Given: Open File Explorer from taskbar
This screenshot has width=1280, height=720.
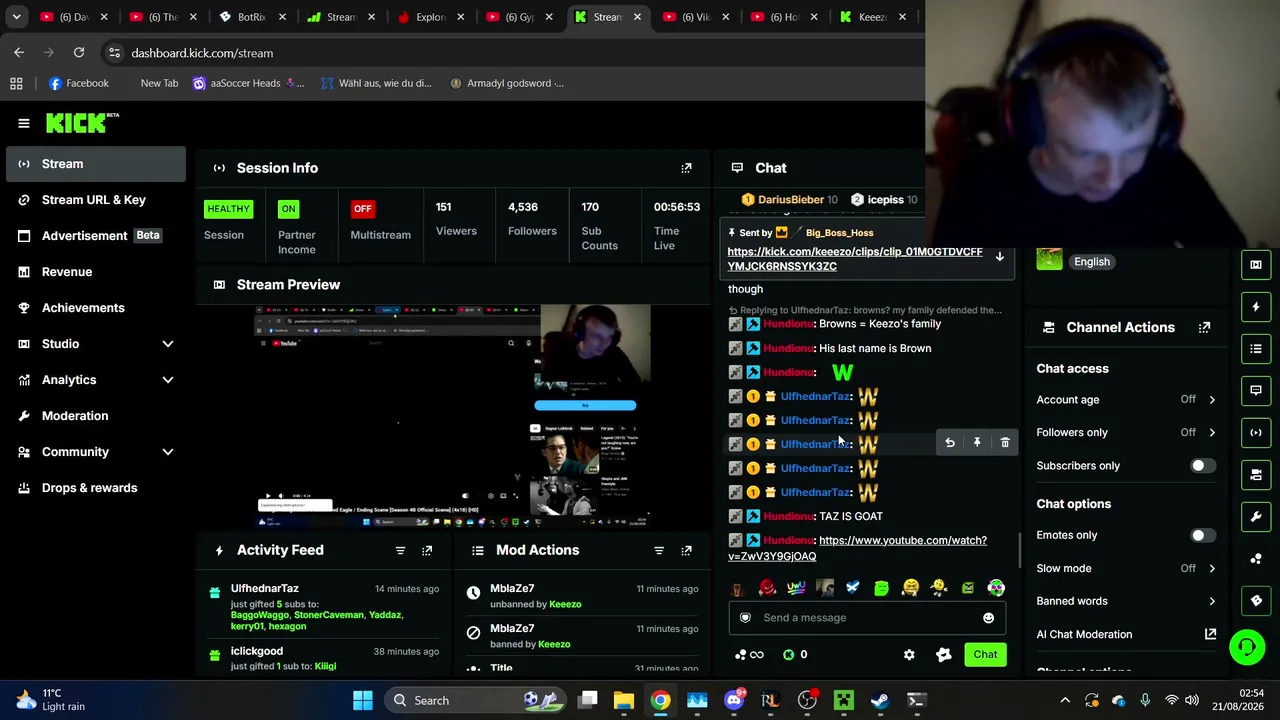Looking at the screenshot, I should click(624, 701).
